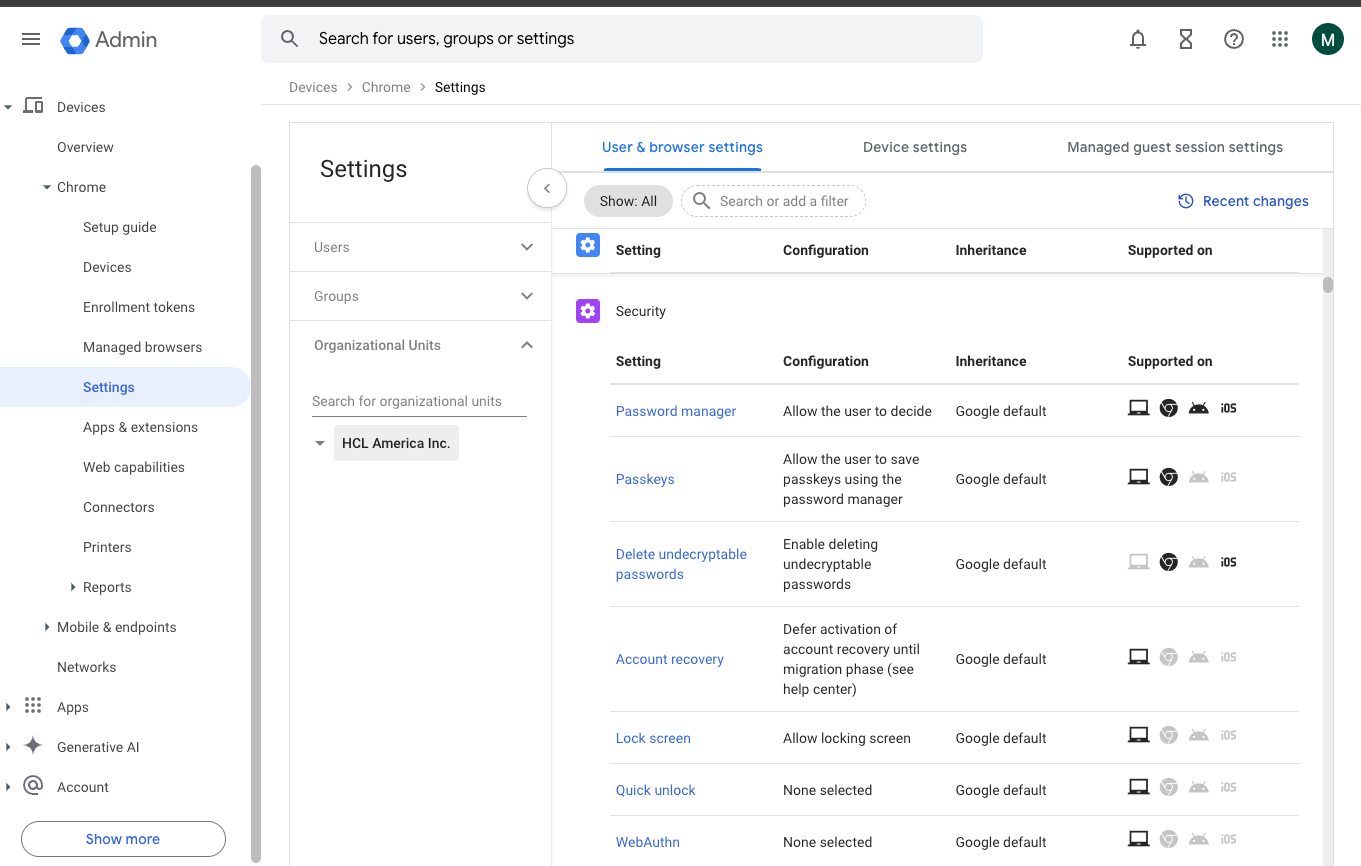
Task: Select the HCL America Inc. organizational unit
Action: (396, 443)
